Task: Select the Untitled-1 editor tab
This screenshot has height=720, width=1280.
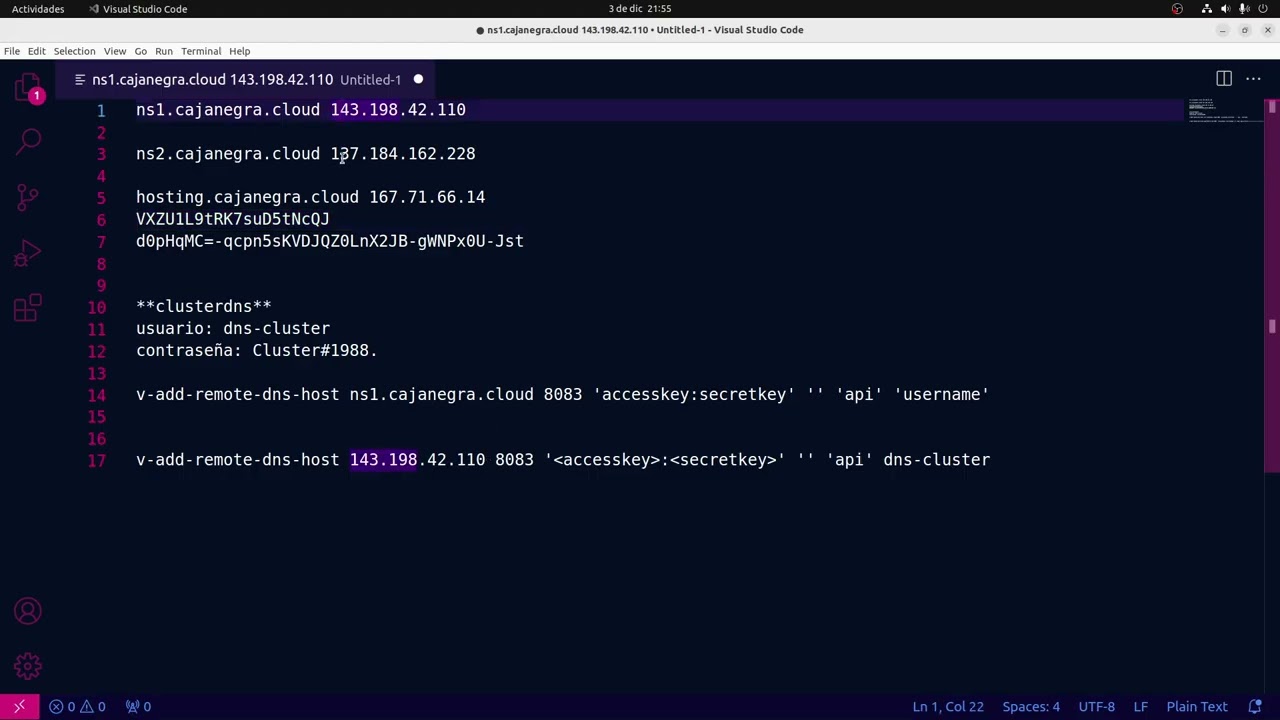Action: (247, 79)
